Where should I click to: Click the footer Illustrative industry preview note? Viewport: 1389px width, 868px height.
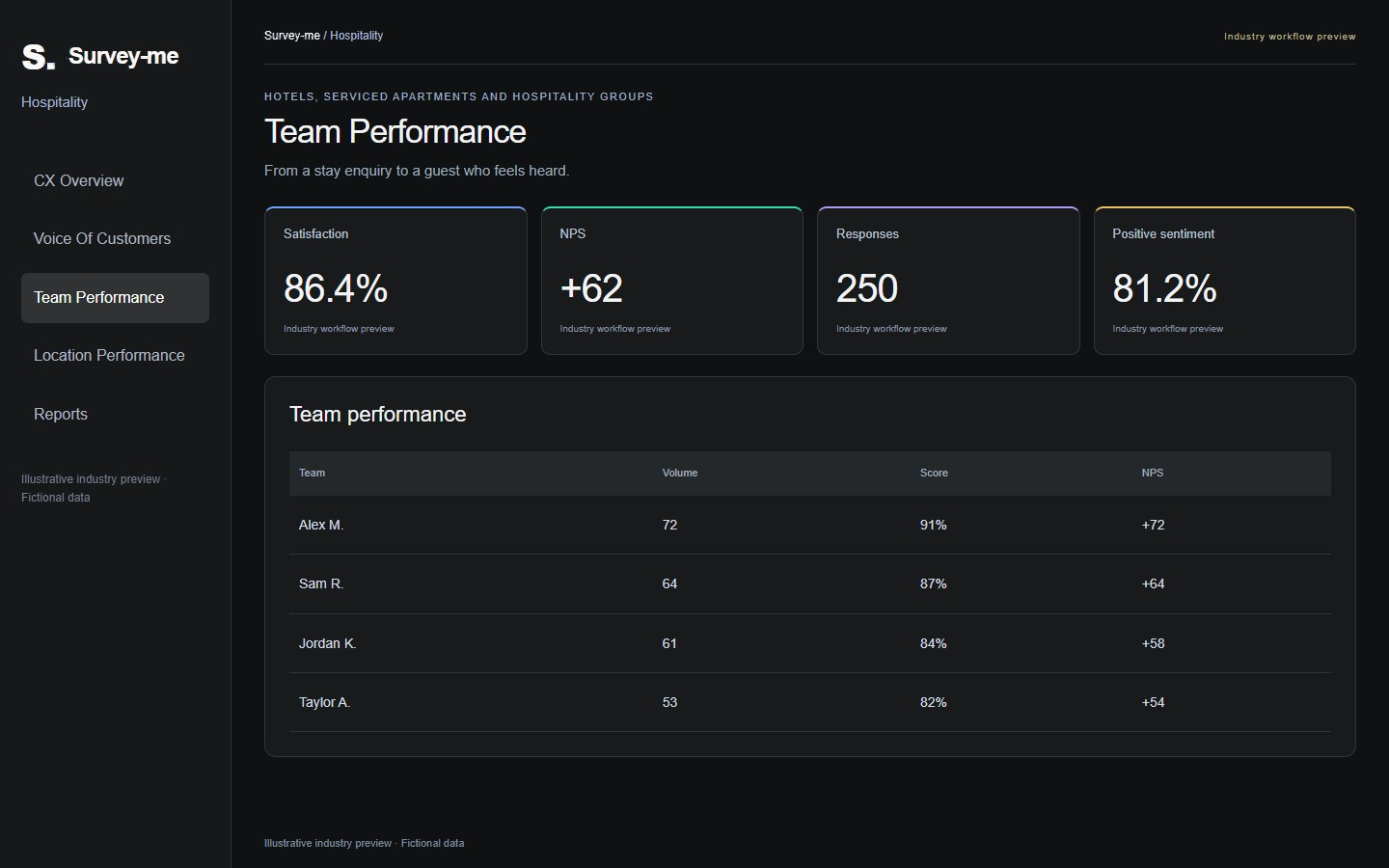pyautogui.click(x=365, y=843)
